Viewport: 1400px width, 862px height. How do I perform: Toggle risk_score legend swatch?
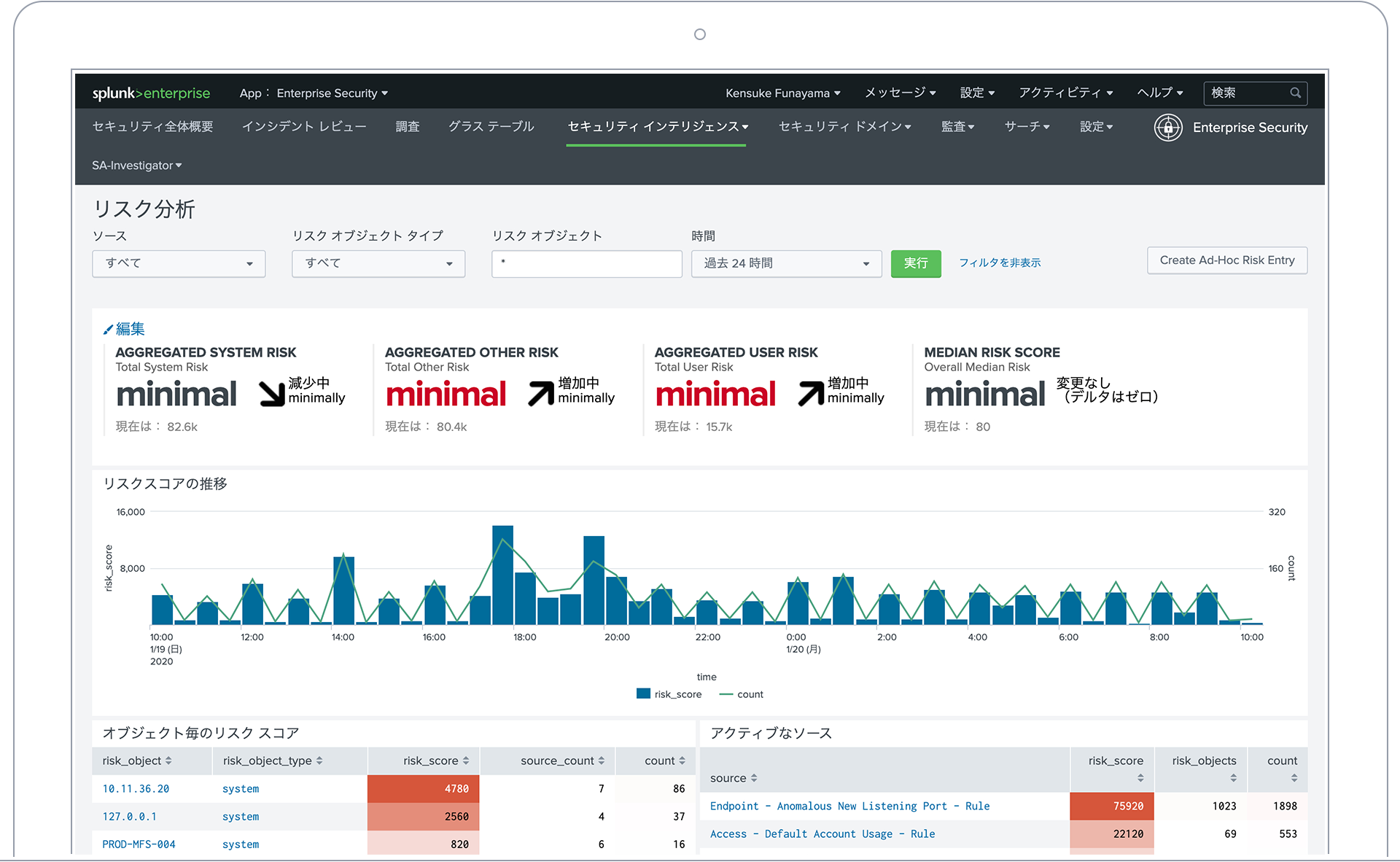coord(643,694)
